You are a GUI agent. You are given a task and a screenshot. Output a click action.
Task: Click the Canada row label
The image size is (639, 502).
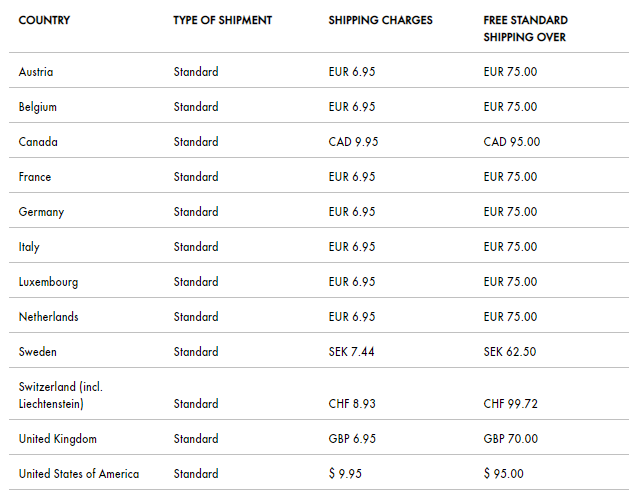pyautogui.click(x=38, y=142)
